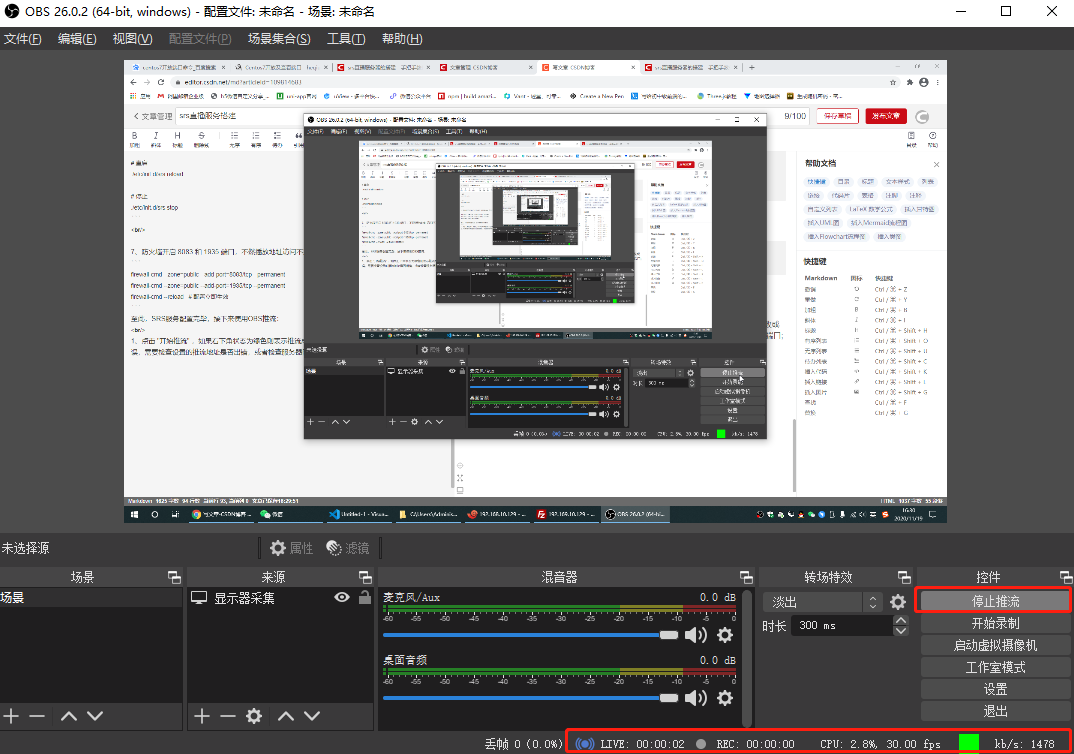Select the 场景 item in scenes list
Viewport: 1074px width, 754px height.
[x=91, y=598]
